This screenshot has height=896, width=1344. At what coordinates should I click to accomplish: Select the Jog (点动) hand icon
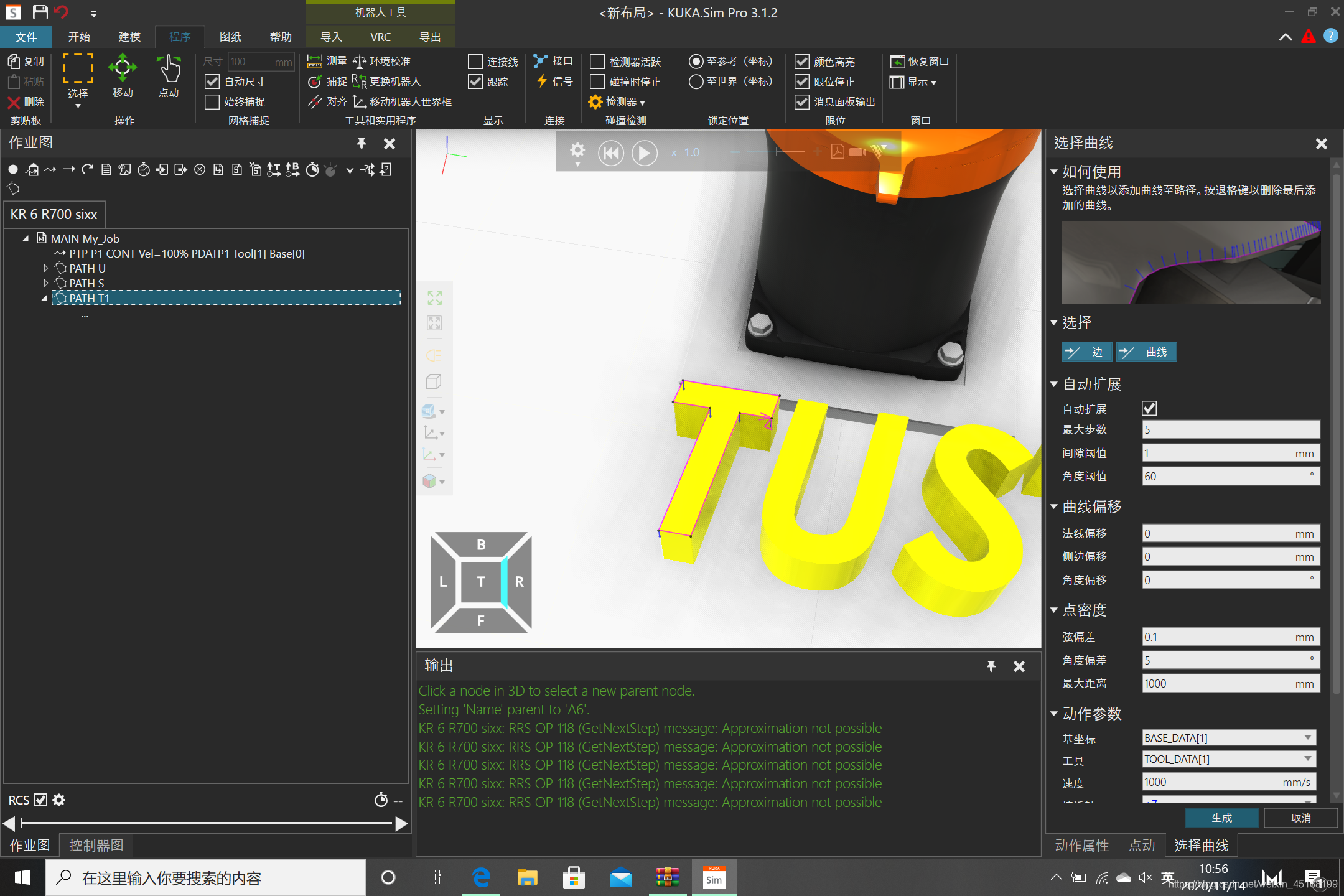tap(168, 68)
